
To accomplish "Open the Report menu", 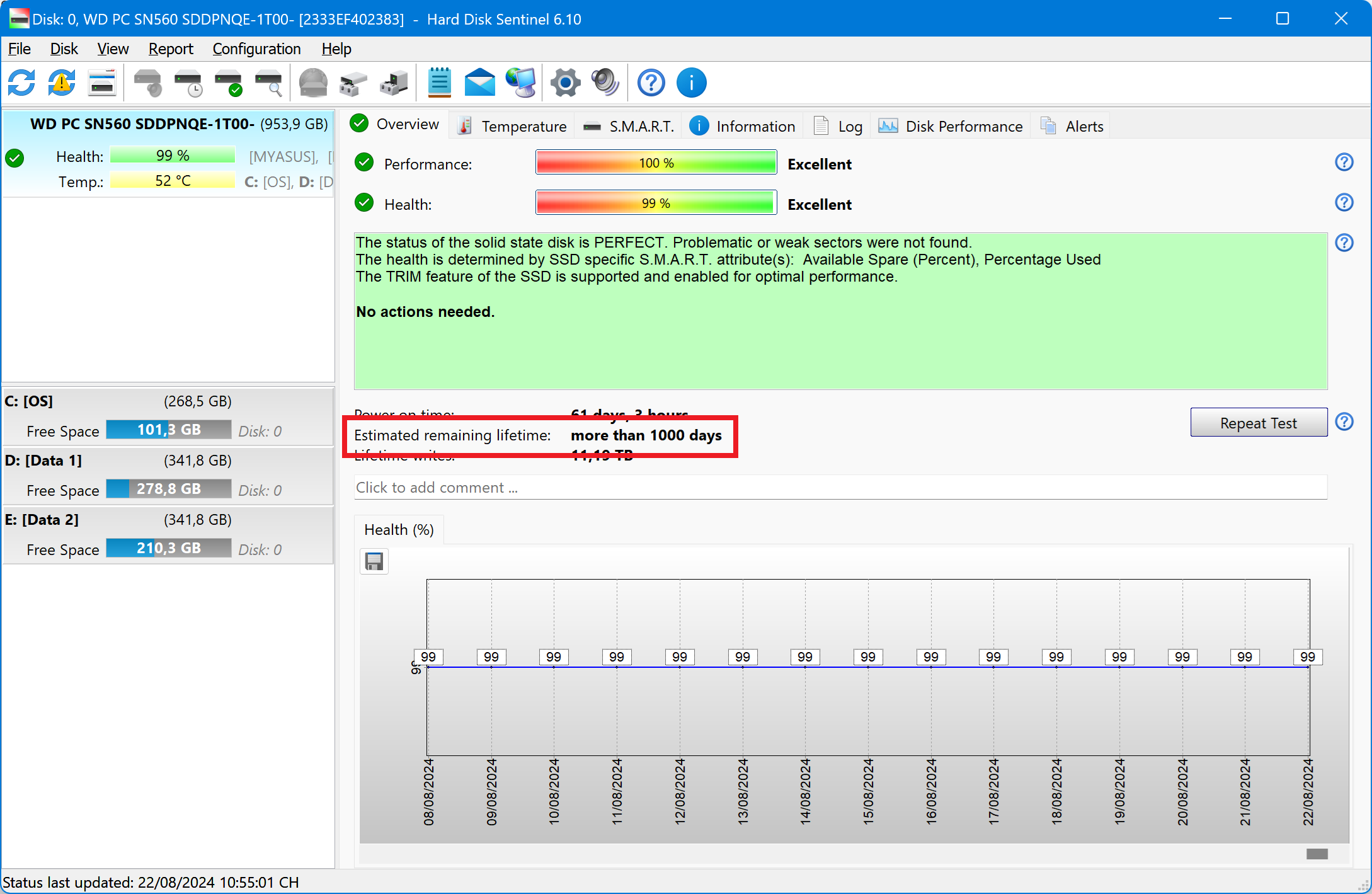I will [171, 49].
